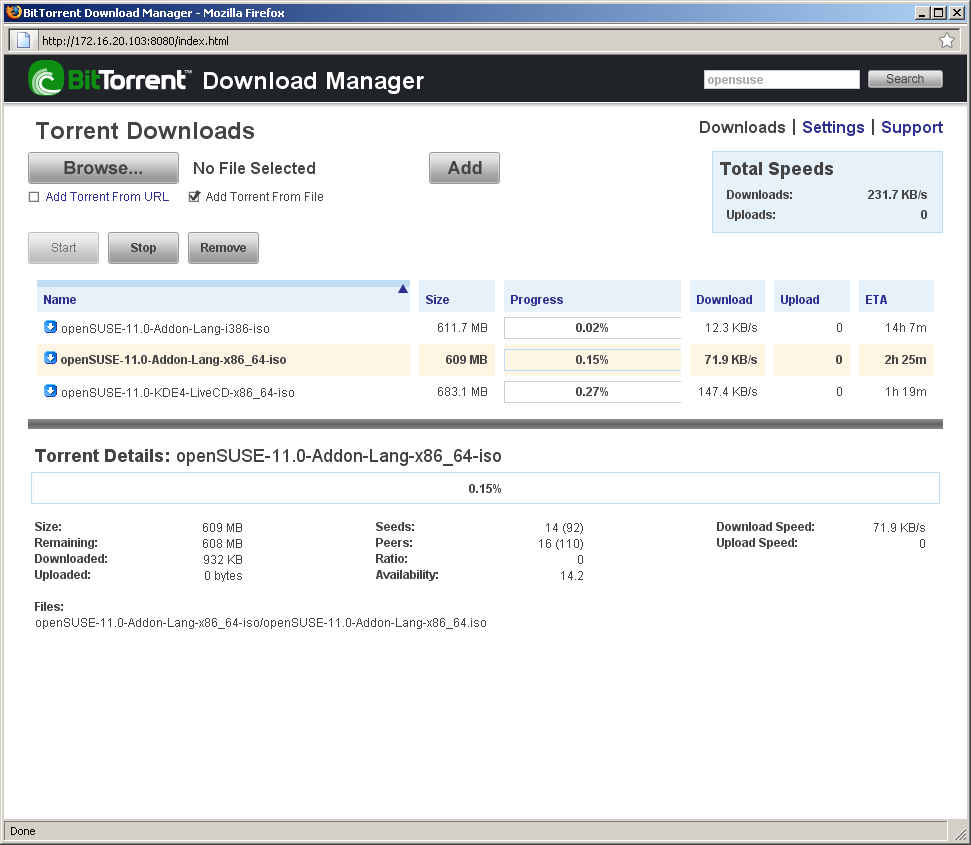Sort by the ETA column header
Image resolution: width=971 pixels, height=845 pixels.
[896, 296]
